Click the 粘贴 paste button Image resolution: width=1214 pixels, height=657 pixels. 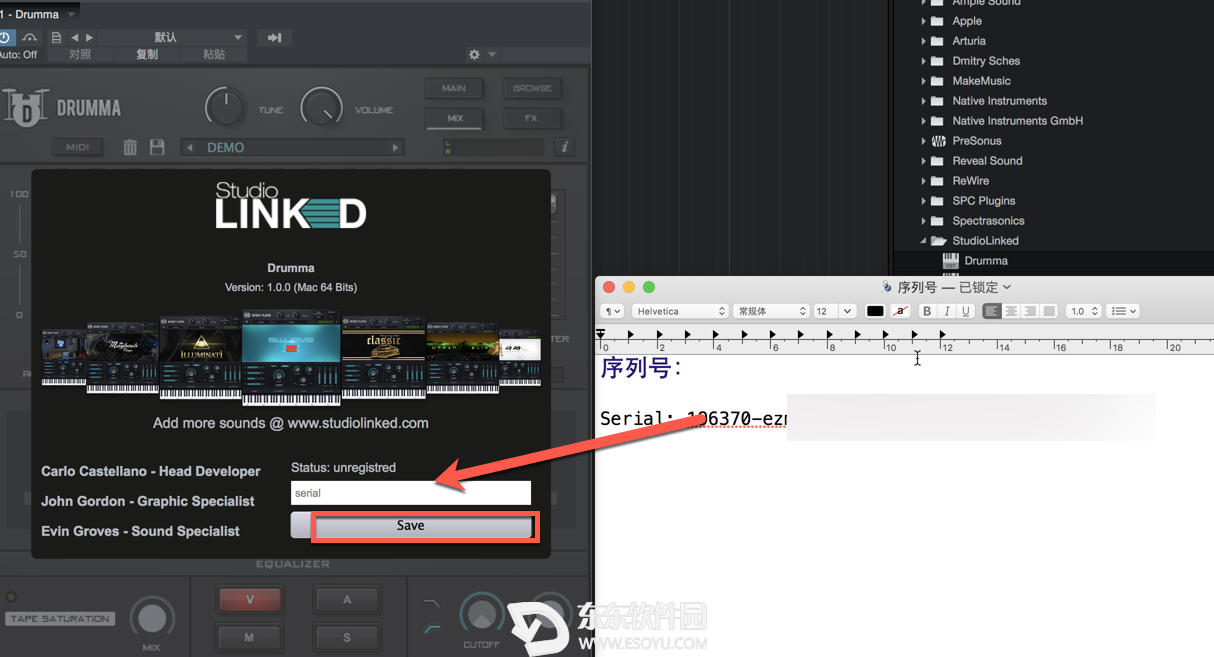tap(214, 55)
